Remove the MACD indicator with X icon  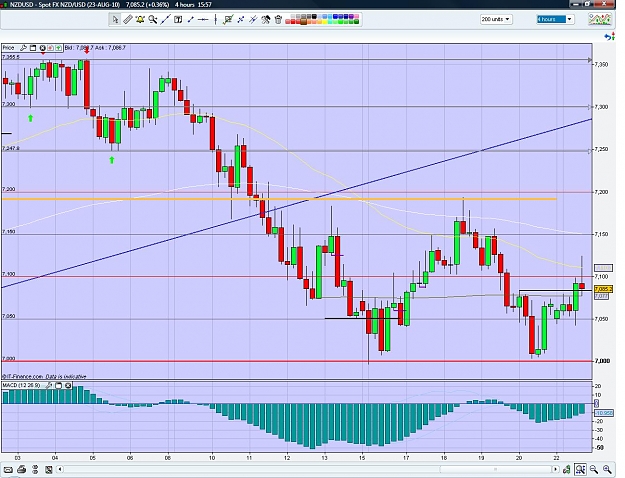click(68, 385)
